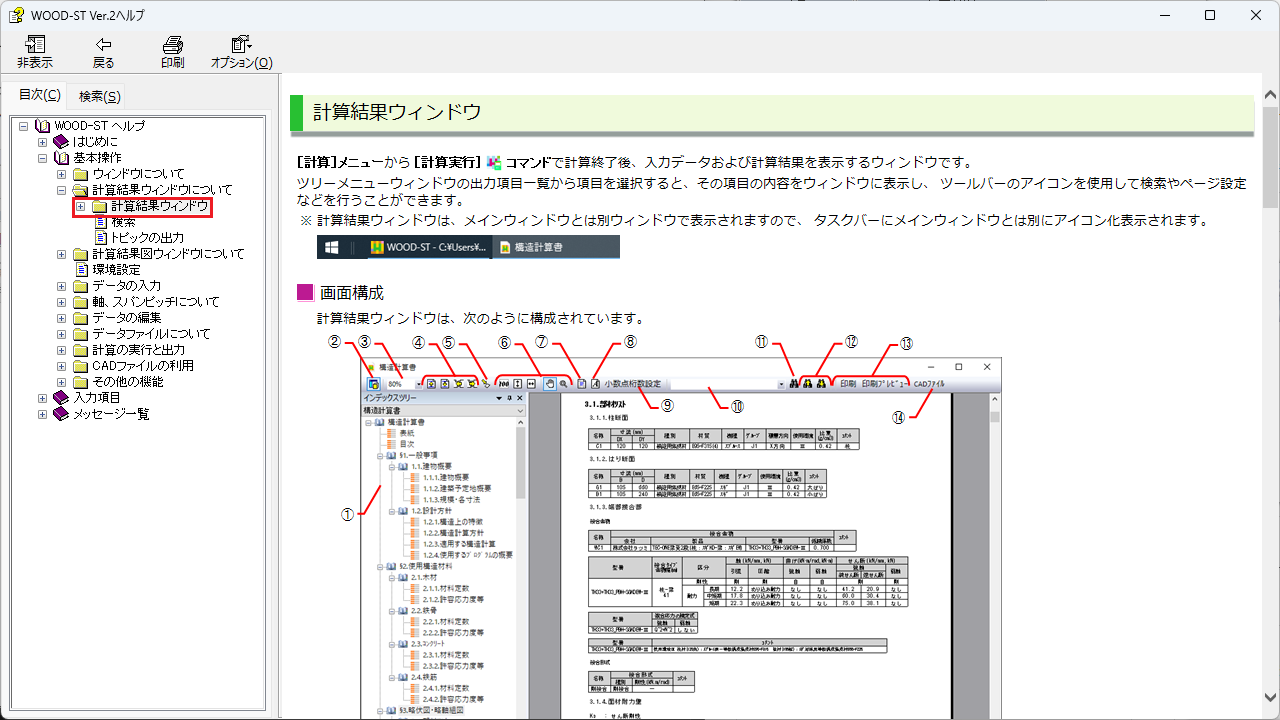Click the taskbar example image in help

coord(468,247)
